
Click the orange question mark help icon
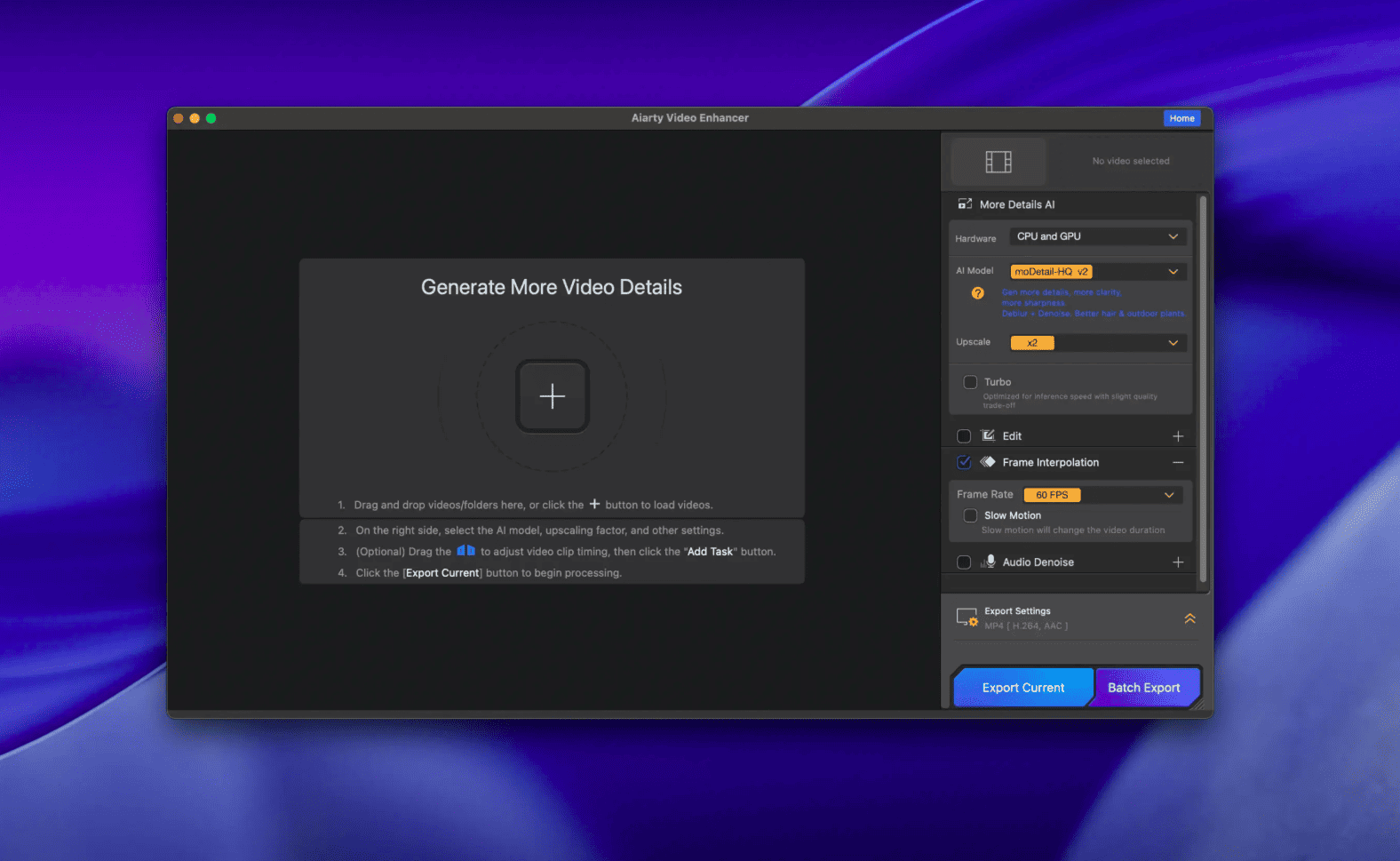pyautogui.click(x=977, y=293)
